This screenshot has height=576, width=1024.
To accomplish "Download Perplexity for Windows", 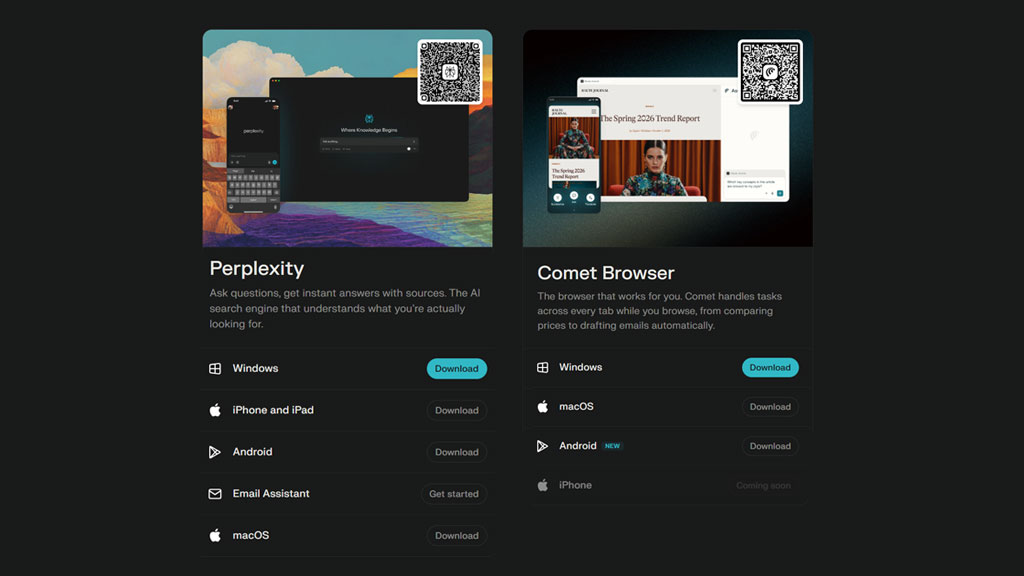I will click(x=456, y=368).
